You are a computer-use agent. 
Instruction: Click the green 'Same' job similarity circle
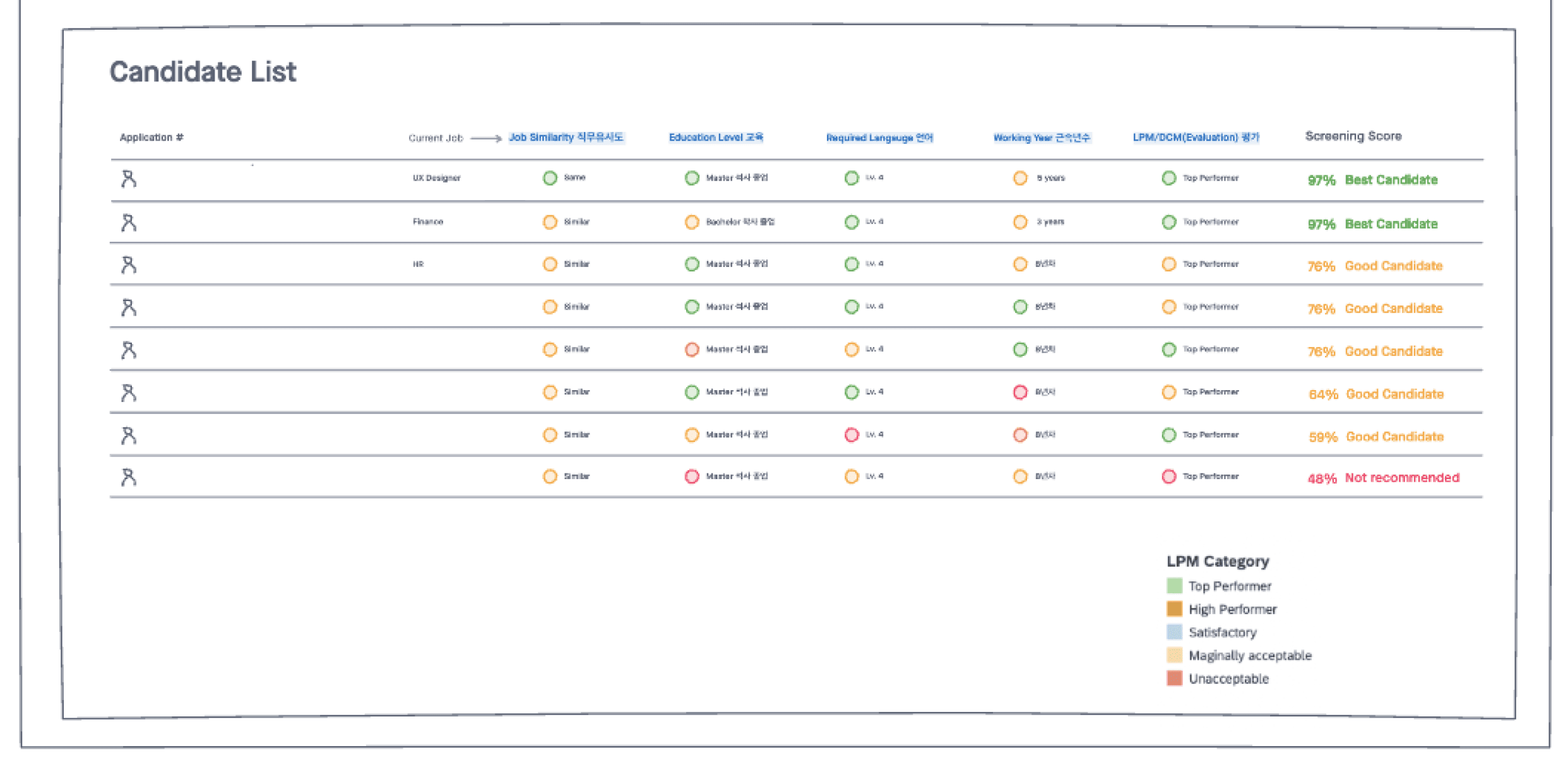click(x=550, y=178)
